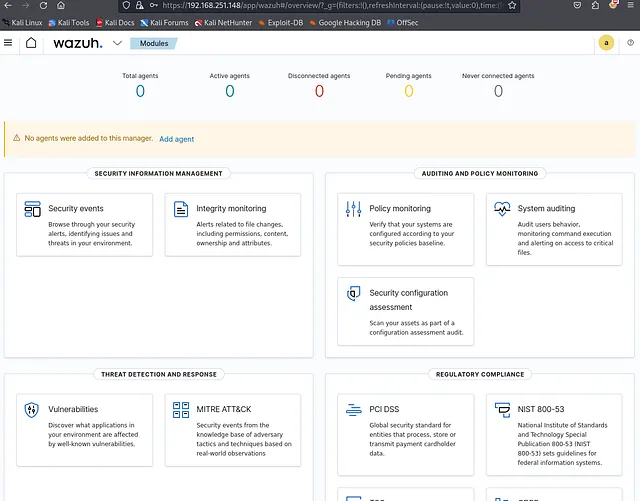
Task: Open Security configuration assessment icon
Action: tap(353, 293)
